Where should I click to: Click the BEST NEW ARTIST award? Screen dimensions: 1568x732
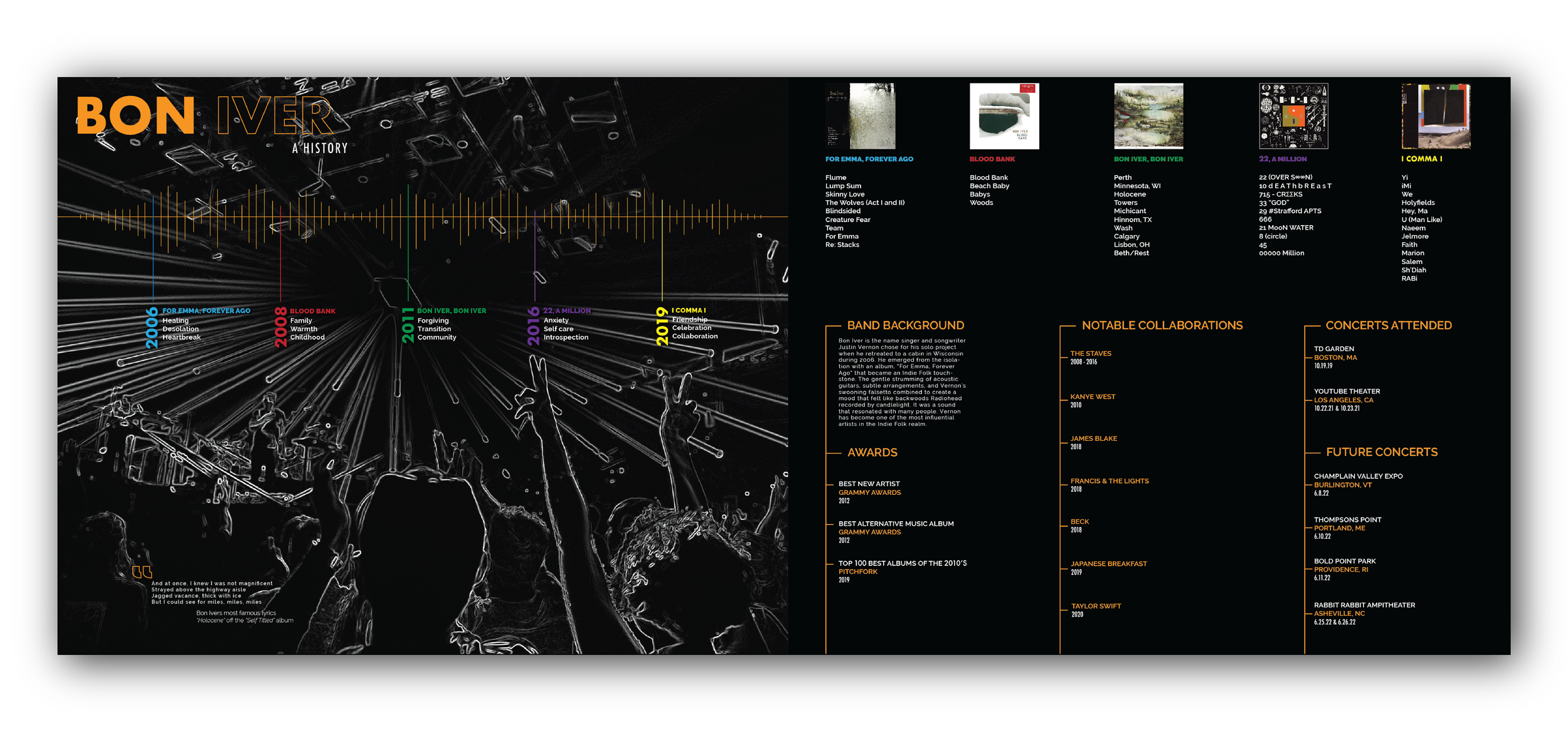(x=869, y=492)
